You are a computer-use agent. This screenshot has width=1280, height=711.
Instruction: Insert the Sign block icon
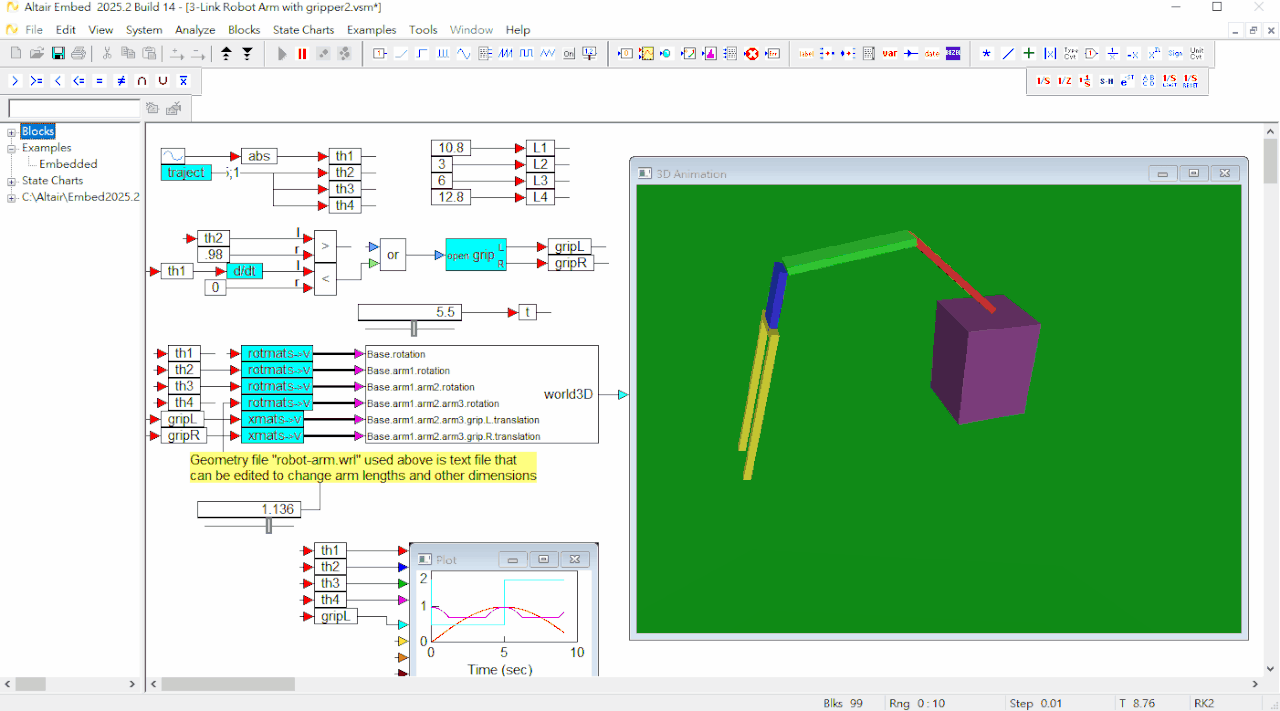(1176, 53)
